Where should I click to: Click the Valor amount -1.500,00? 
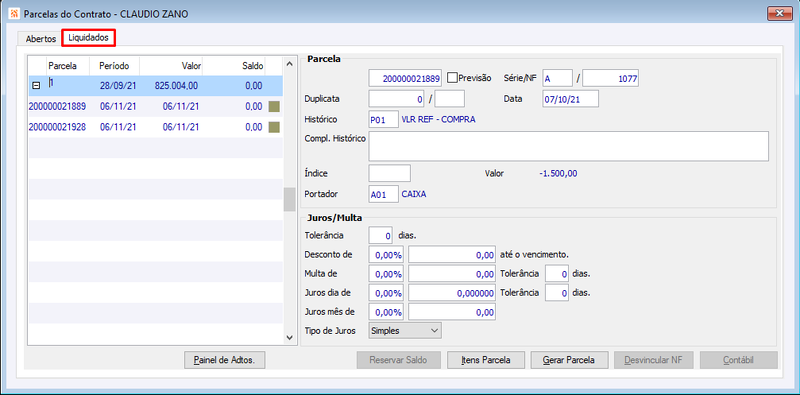coord(558,174)
